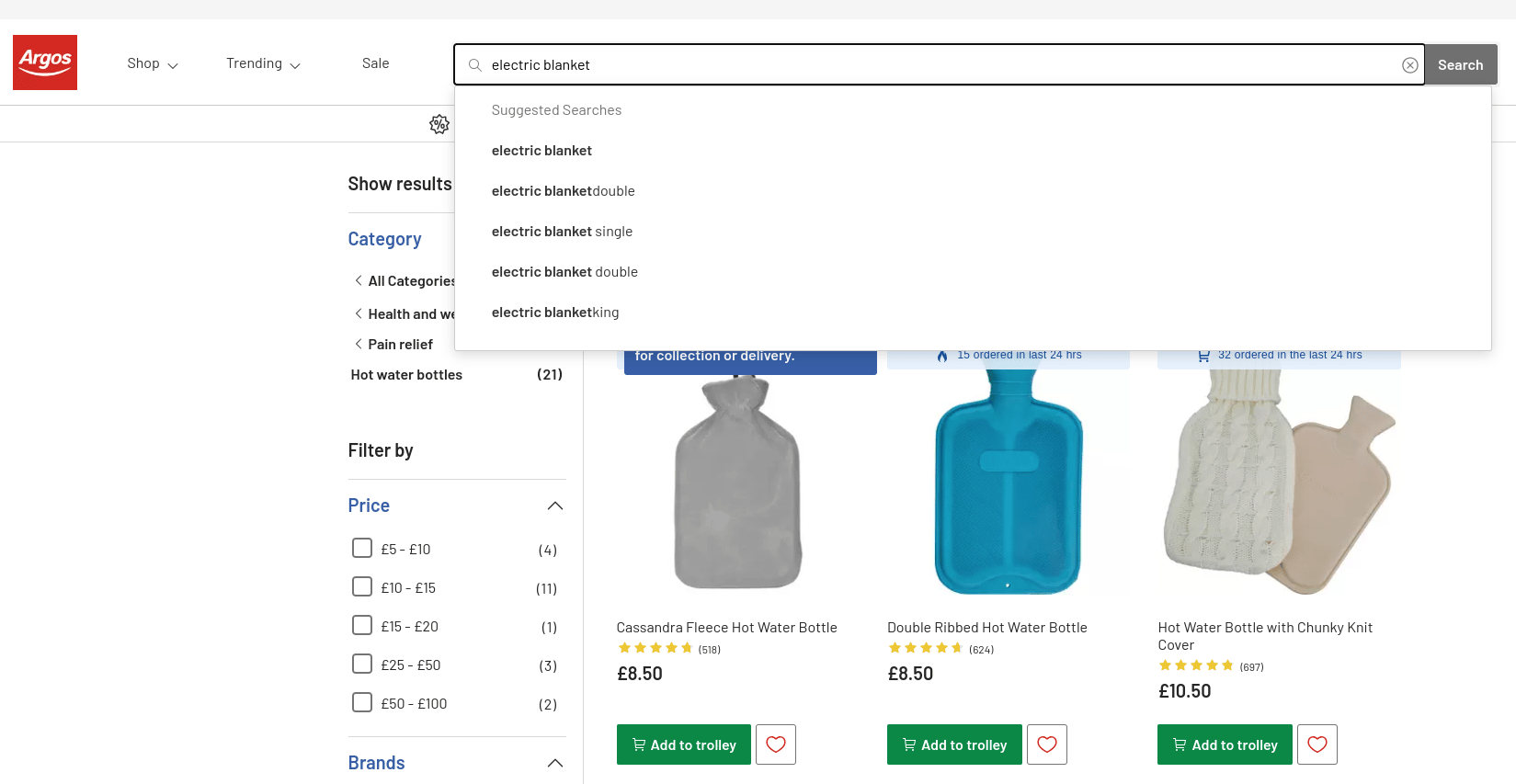The image size is (1516, 784).
Task: Go to the Sale page
Action: pyautogui.click(x=375, y=63)
